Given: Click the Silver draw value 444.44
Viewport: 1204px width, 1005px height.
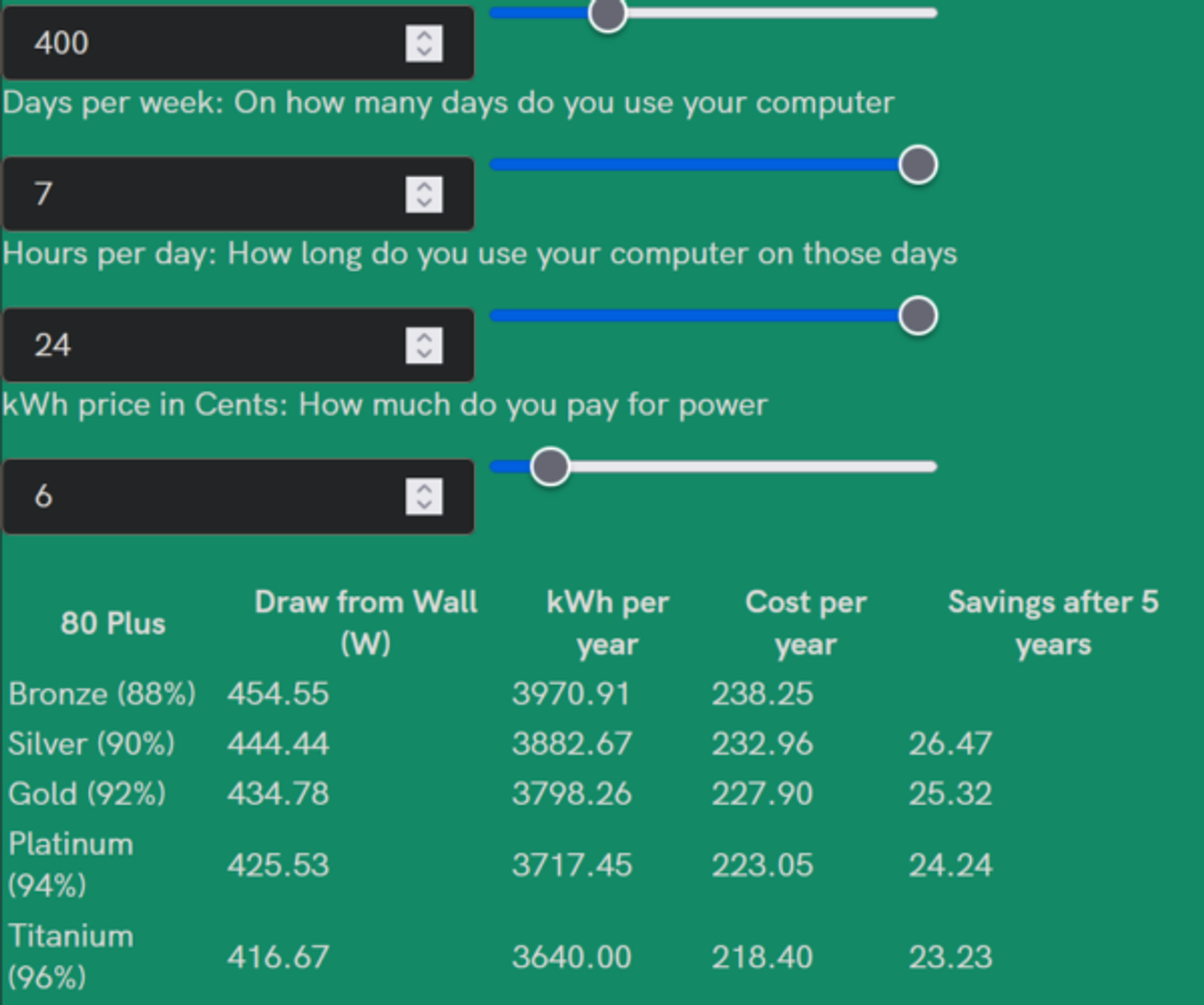Looking at the screenshot, I should tap(278, 744).
